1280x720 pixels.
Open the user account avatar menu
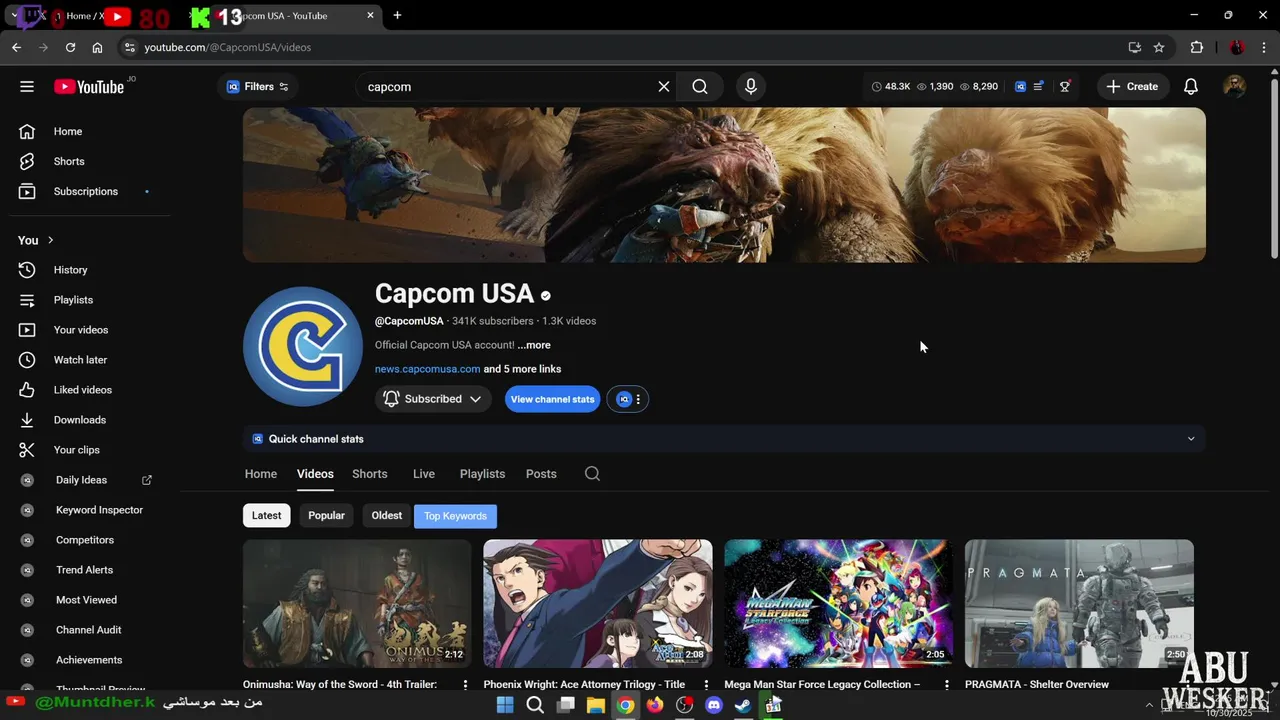(x=1235, y=87)
